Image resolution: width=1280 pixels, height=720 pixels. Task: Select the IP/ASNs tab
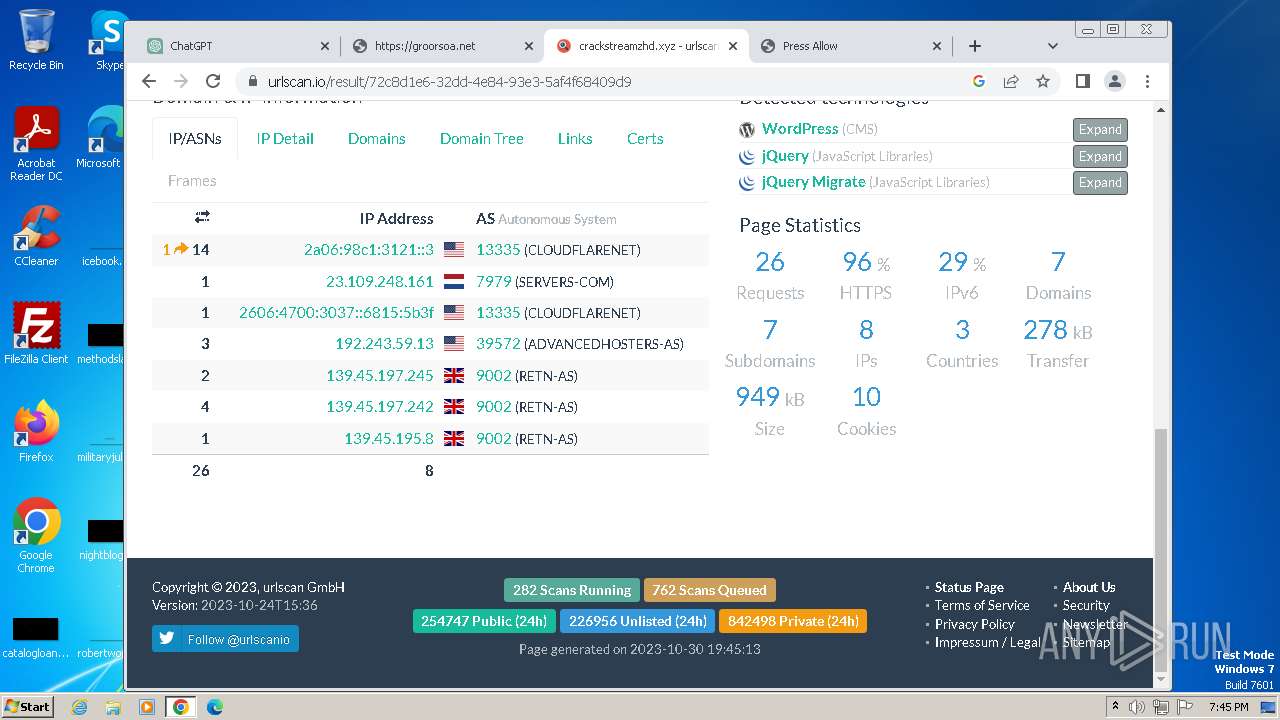(195, 139)
